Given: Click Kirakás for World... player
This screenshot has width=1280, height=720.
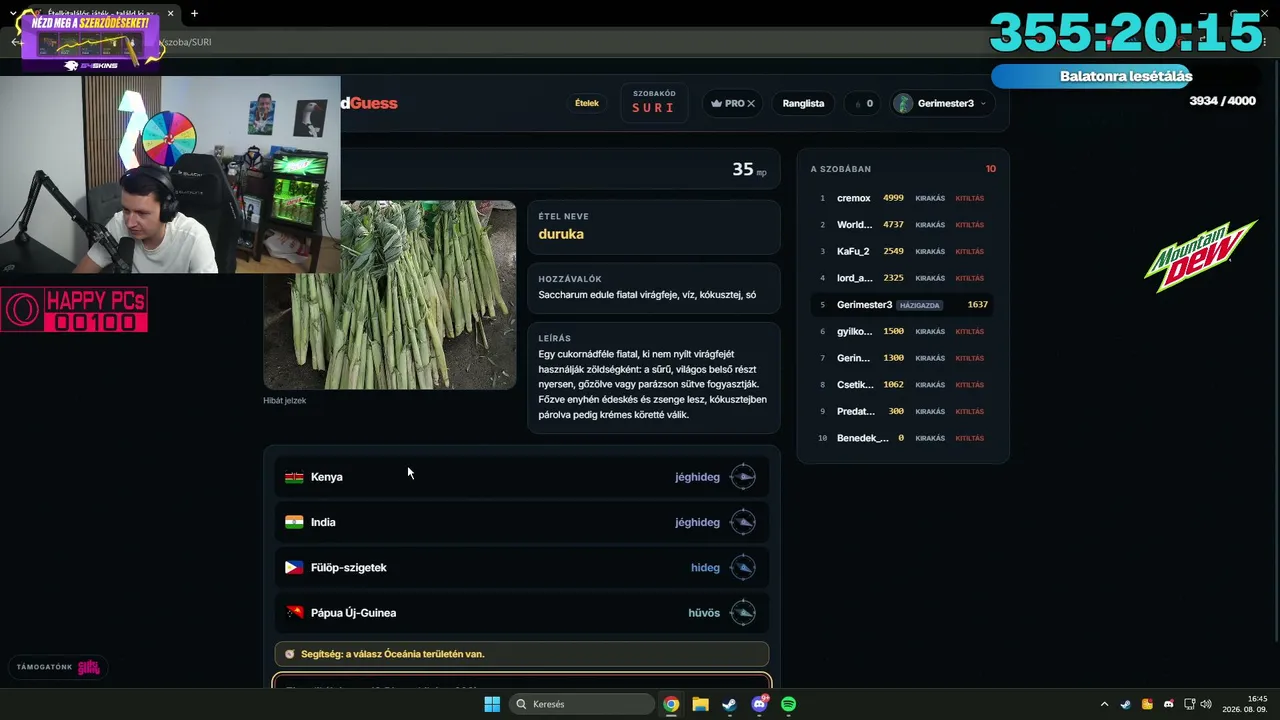Looking at the screenshot, I should coord(930,225).
